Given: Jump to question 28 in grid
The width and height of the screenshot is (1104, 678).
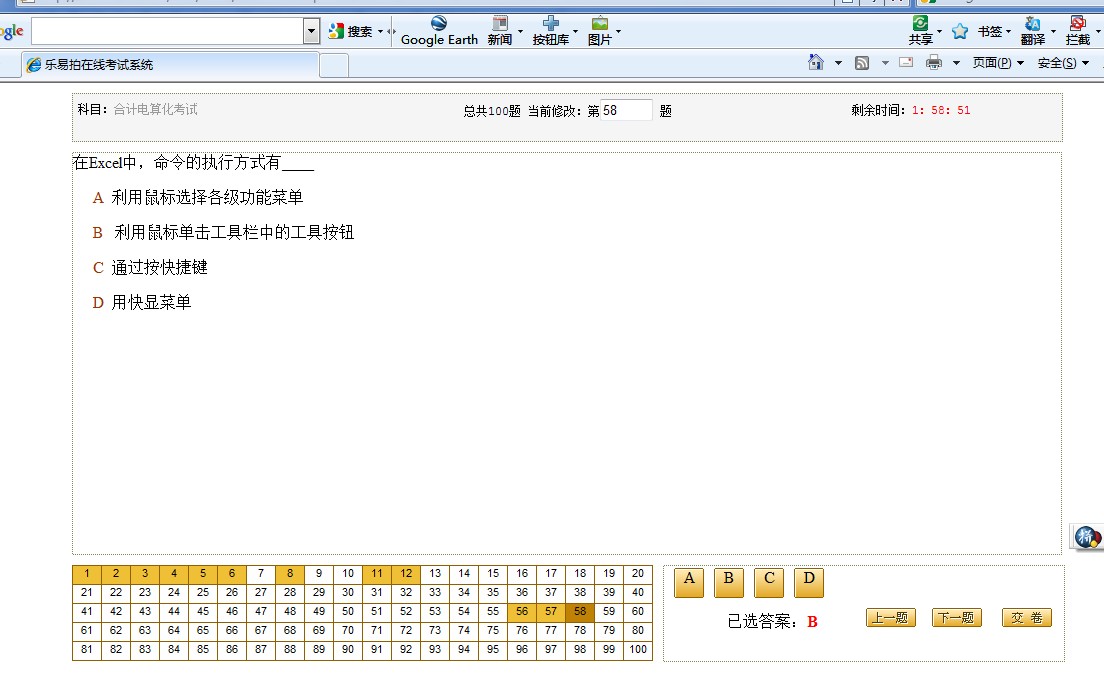Looking at the screenshot, I should click(290, 593).
